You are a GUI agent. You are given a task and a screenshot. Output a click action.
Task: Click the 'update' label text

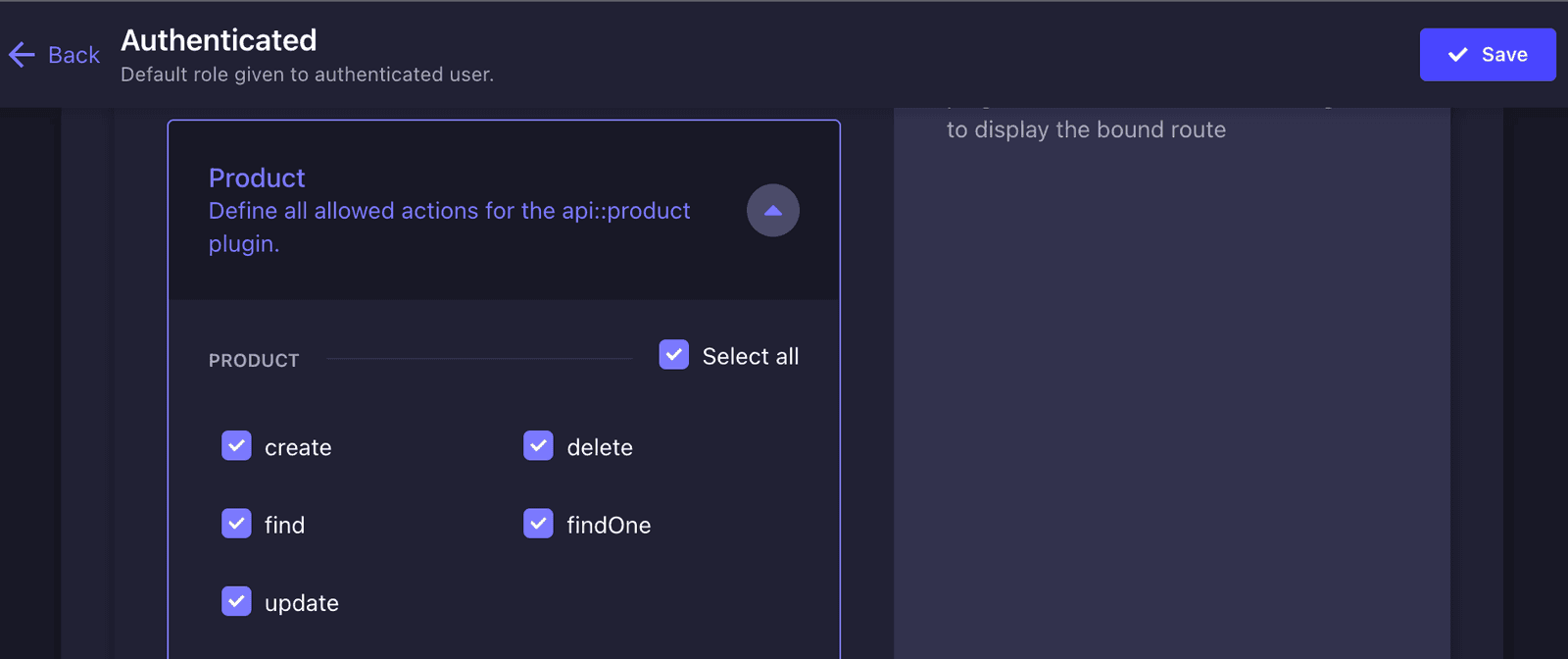(302, 603)
